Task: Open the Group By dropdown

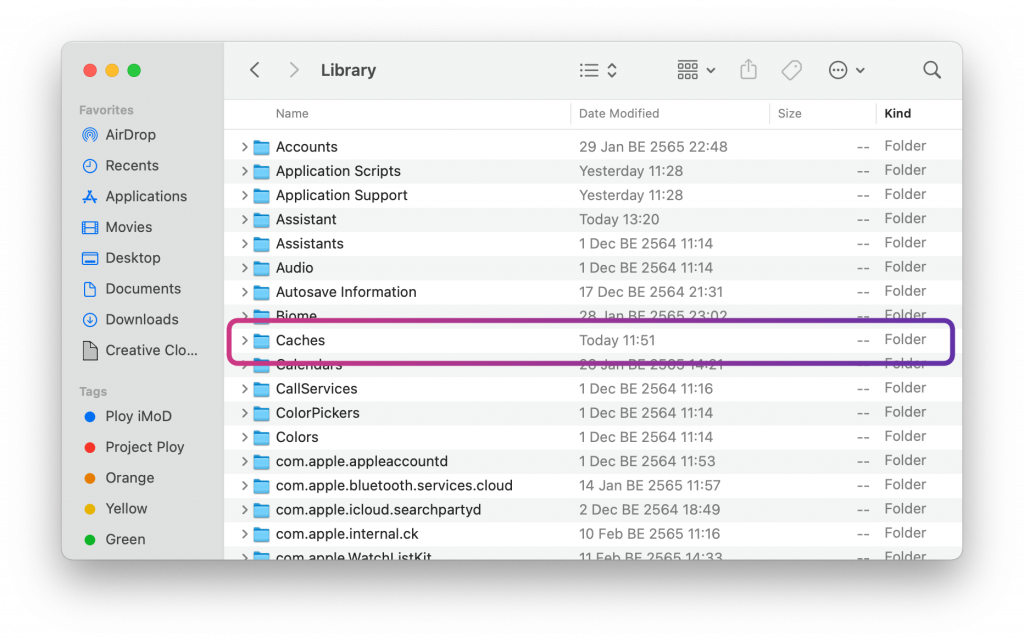Action: pos(696,70)
